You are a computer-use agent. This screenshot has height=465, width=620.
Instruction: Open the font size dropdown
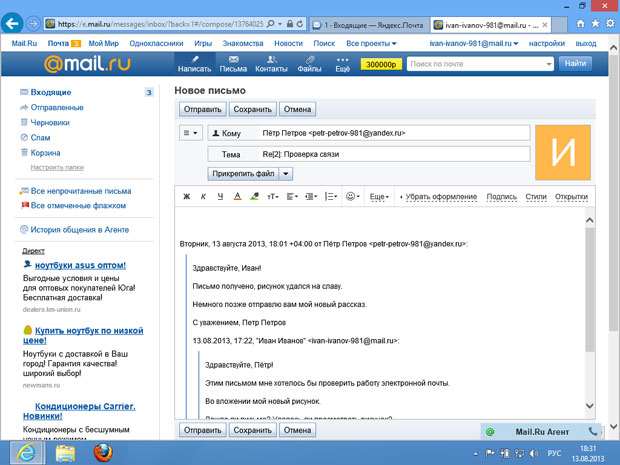(x=273, y=197)
